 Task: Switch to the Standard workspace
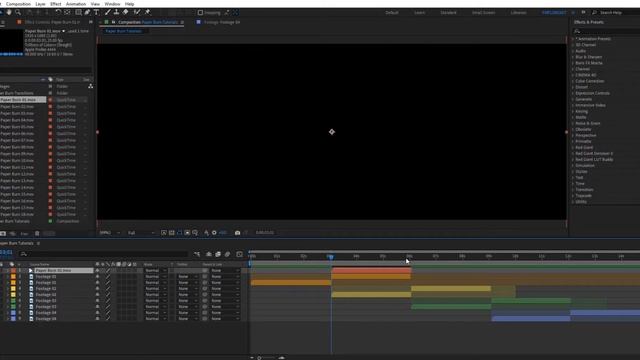click(x=448, y=13)
